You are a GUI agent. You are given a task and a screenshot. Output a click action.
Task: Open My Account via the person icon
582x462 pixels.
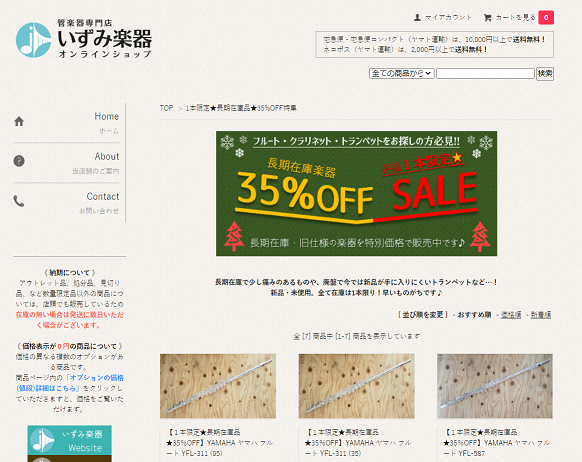click(x=417, y=17)
